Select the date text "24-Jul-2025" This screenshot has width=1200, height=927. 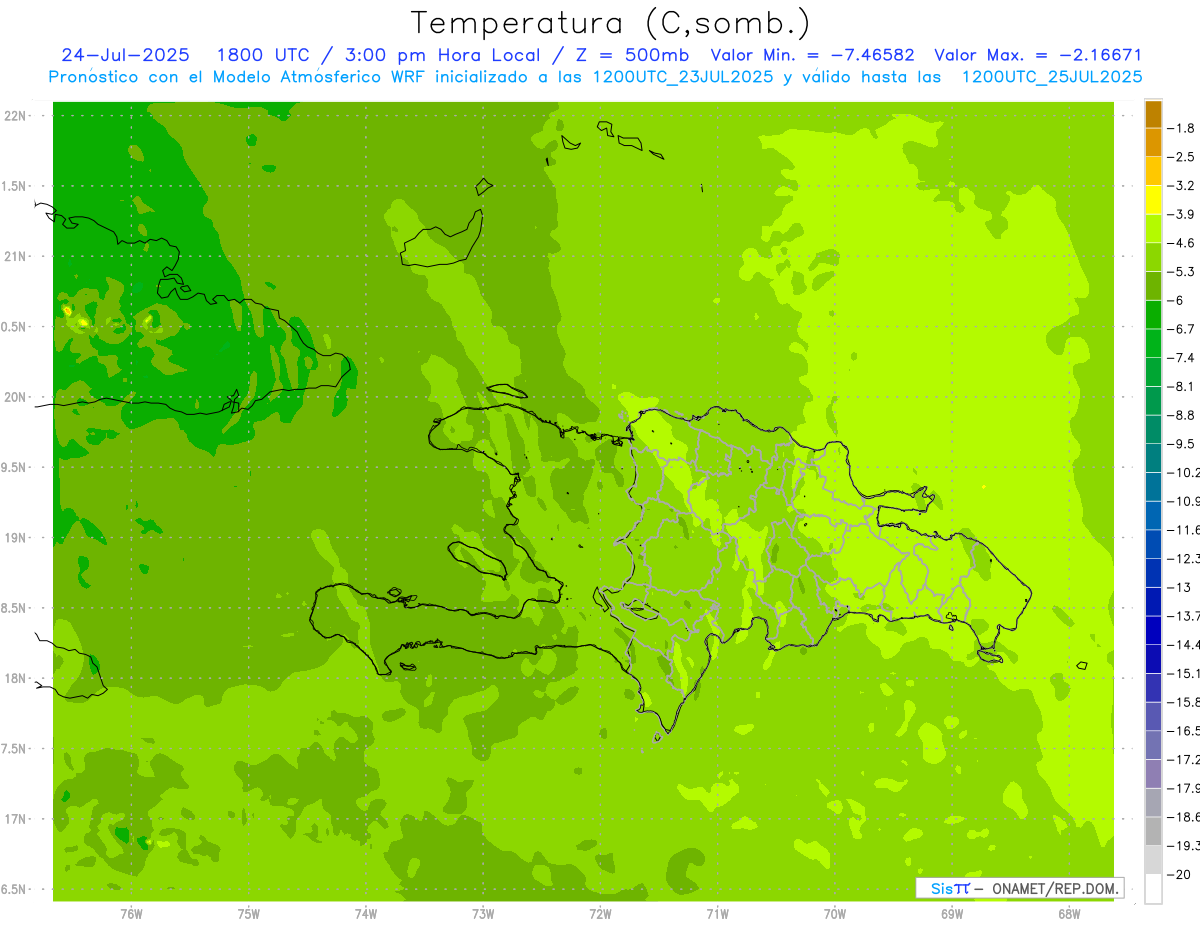pyautogui.click(x=124, y=55)
